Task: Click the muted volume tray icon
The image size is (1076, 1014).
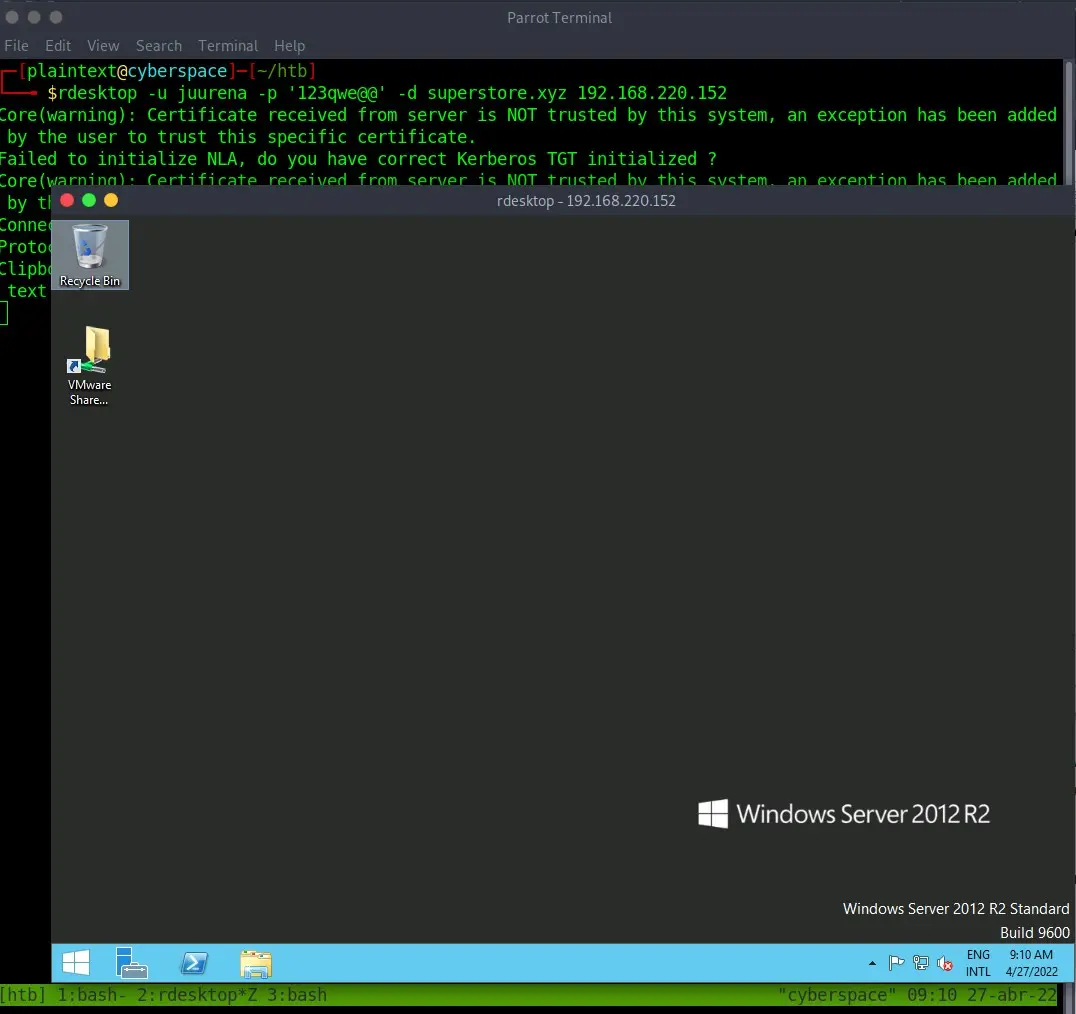Action: tap(945, 963)
